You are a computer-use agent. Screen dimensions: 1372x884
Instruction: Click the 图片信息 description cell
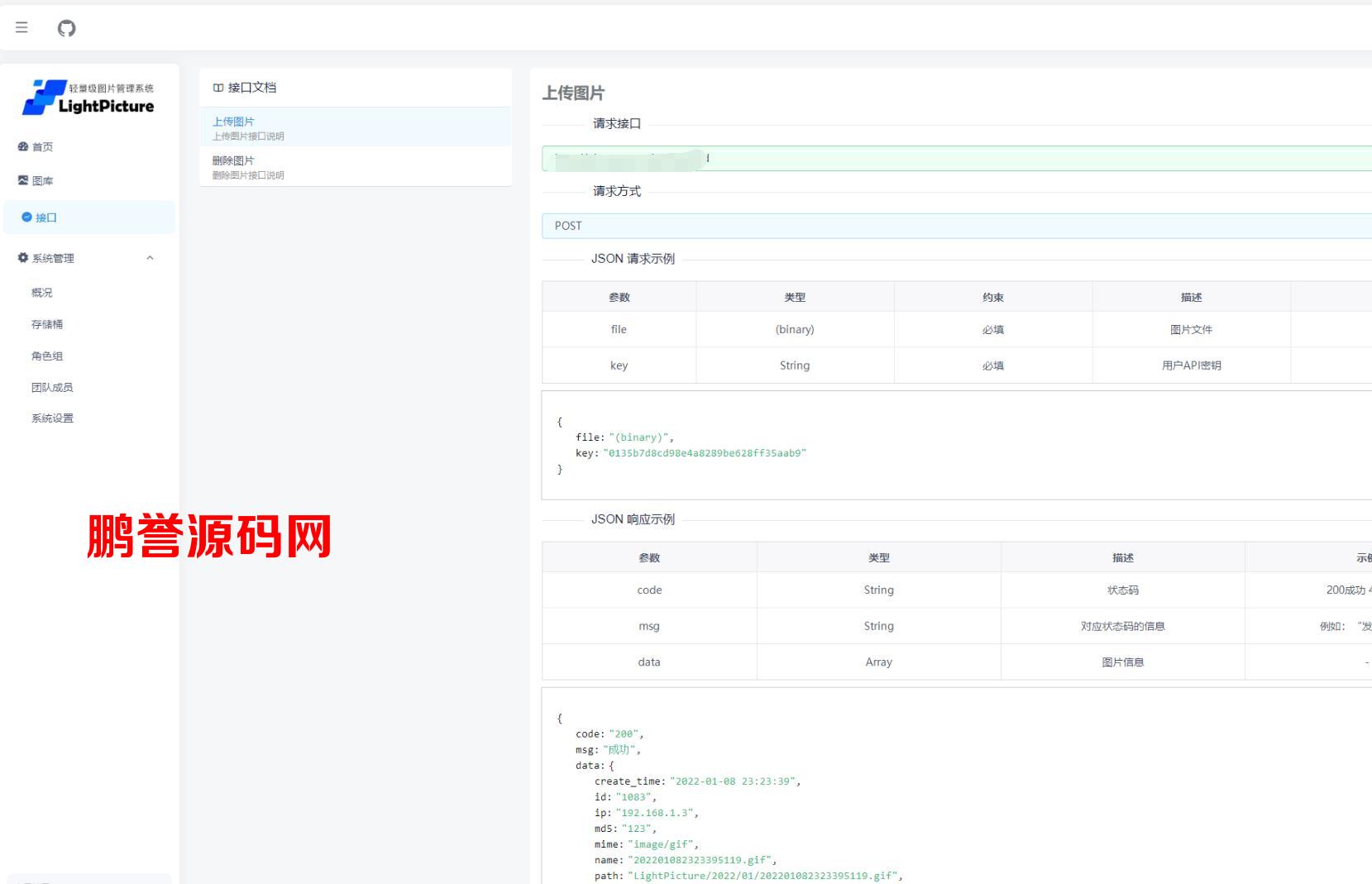1123,662
